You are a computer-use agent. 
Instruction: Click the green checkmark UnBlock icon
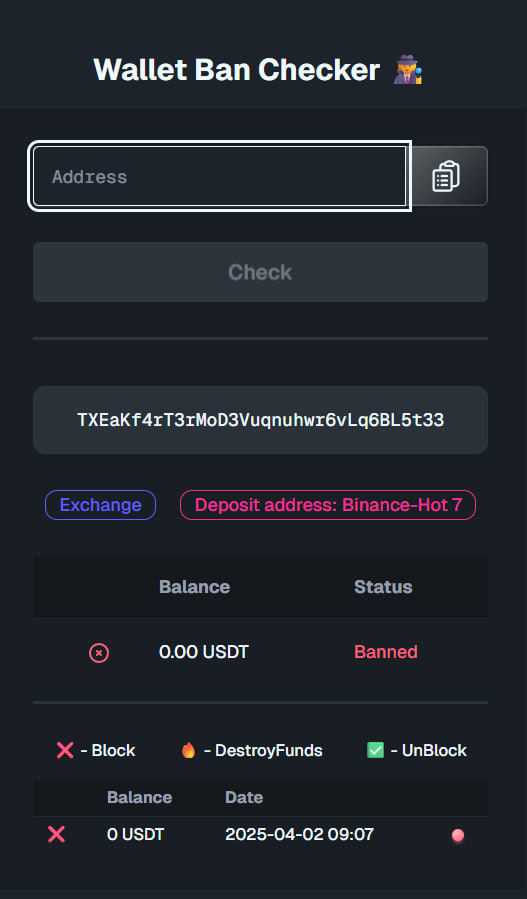point(376,750)
